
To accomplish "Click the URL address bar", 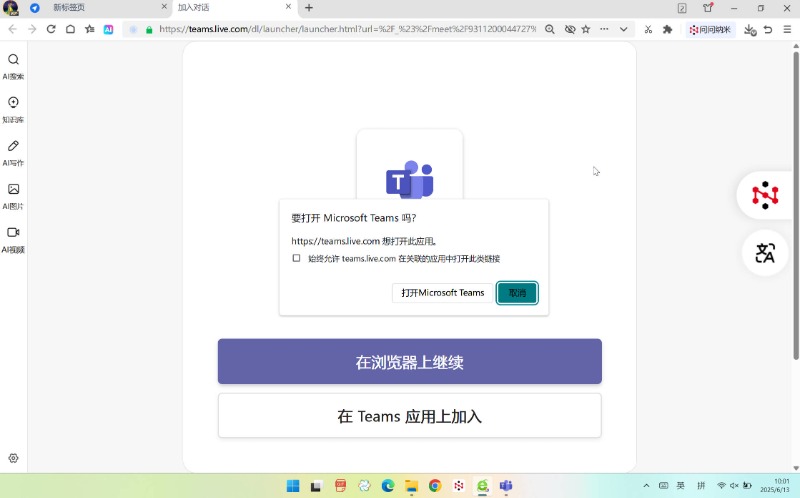I will click(340, 30).
